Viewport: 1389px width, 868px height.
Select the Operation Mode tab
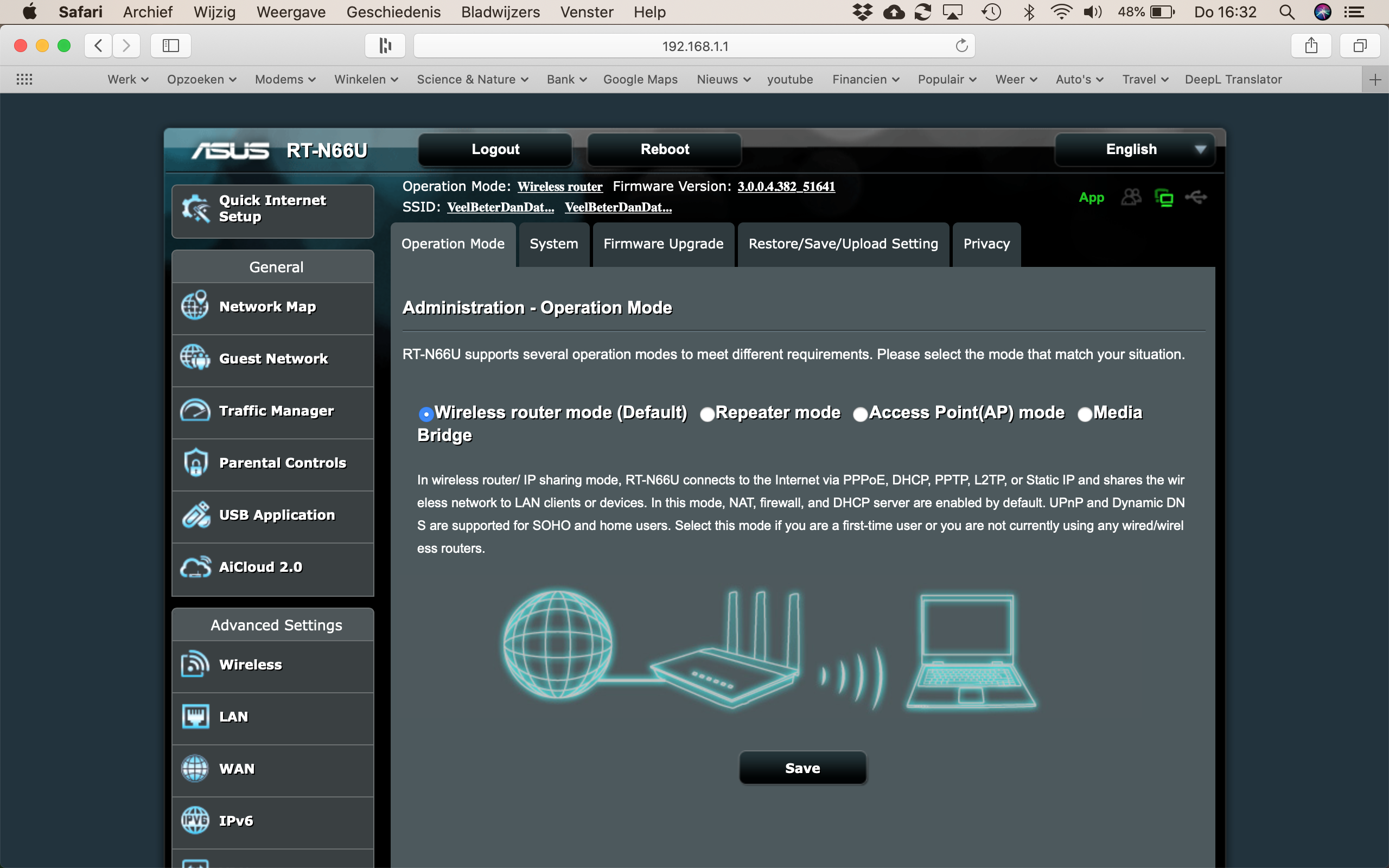(453, 245)
